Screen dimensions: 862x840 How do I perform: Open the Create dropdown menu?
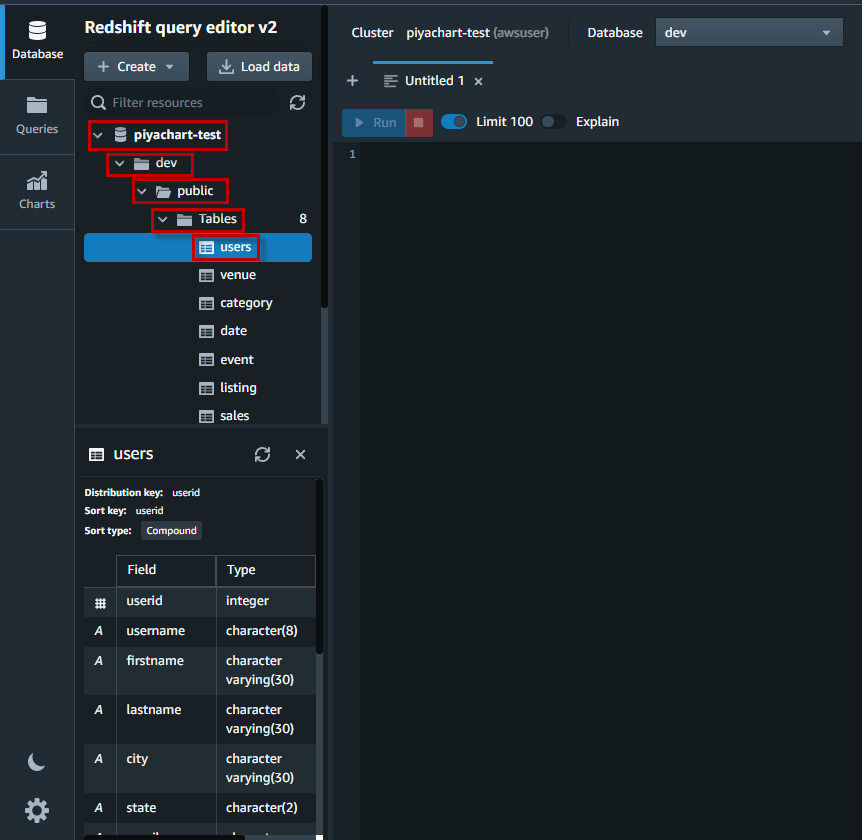(136, 66)
